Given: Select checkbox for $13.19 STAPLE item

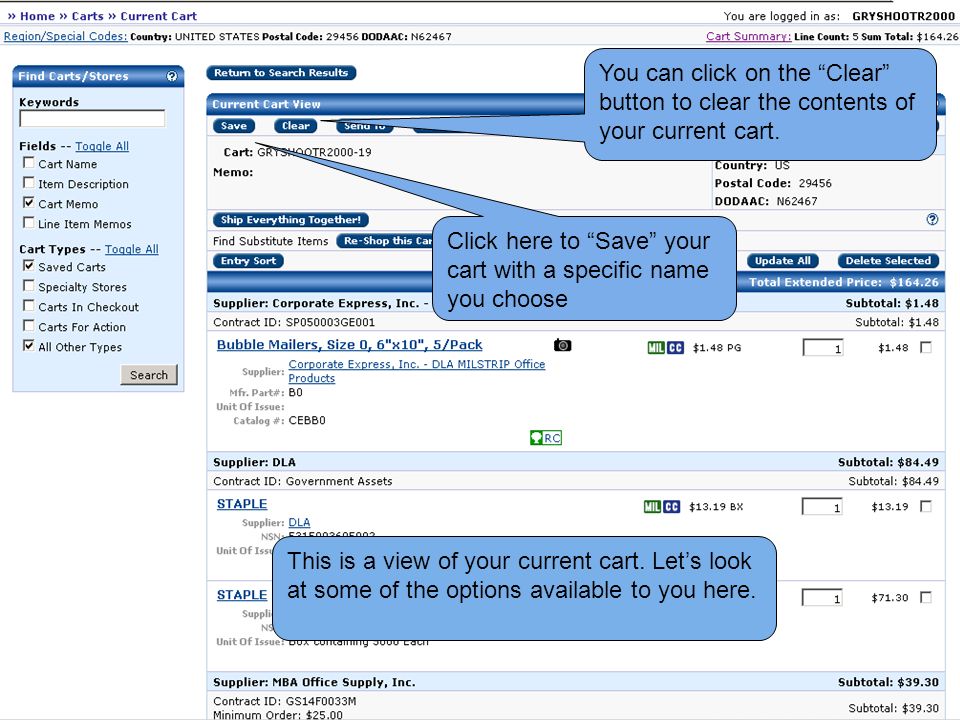Looking at the screenshot, I should (926, 506).
